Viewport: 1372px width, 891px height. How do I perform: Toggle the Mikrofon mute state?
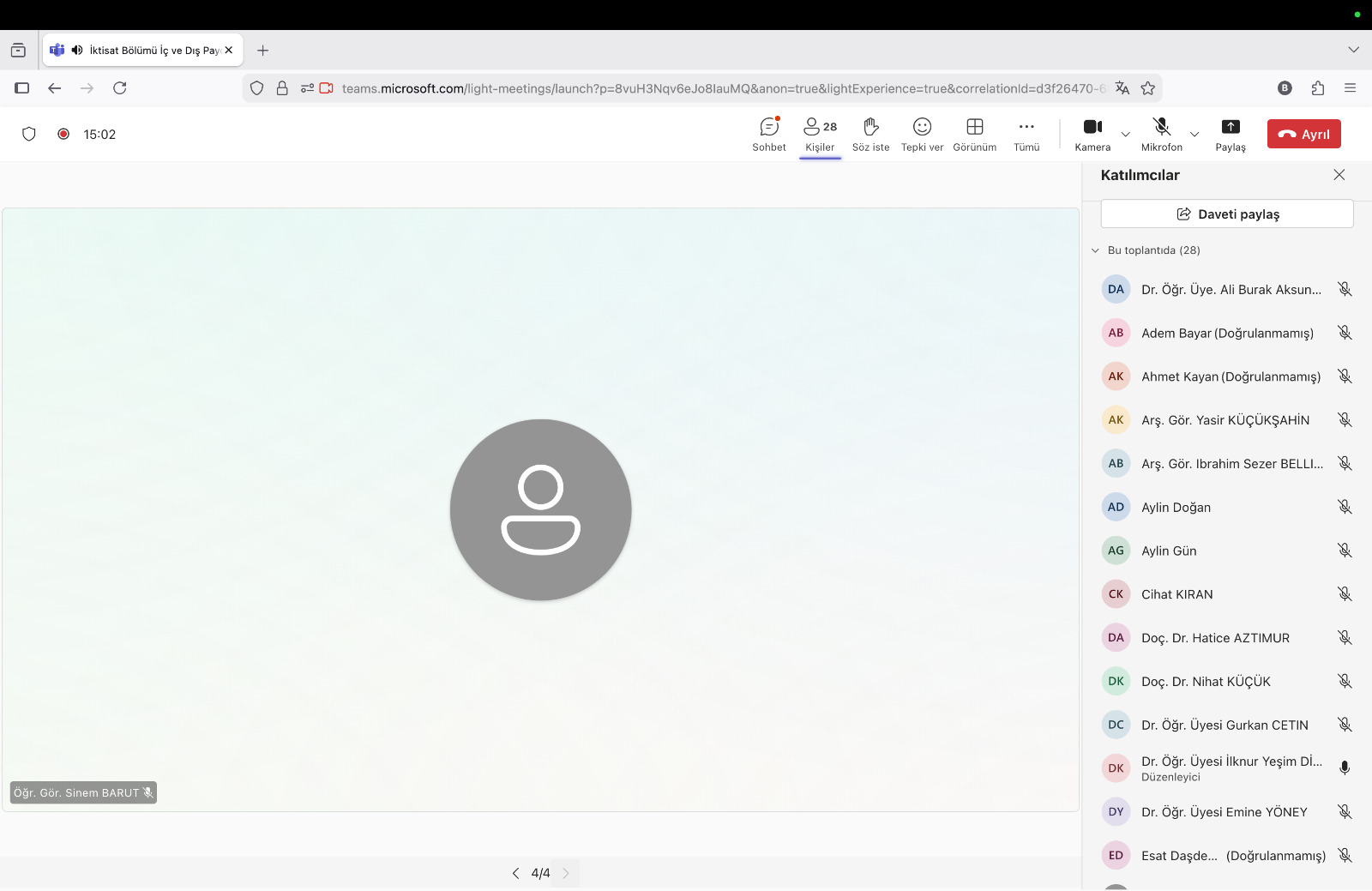click(1161, 134)
